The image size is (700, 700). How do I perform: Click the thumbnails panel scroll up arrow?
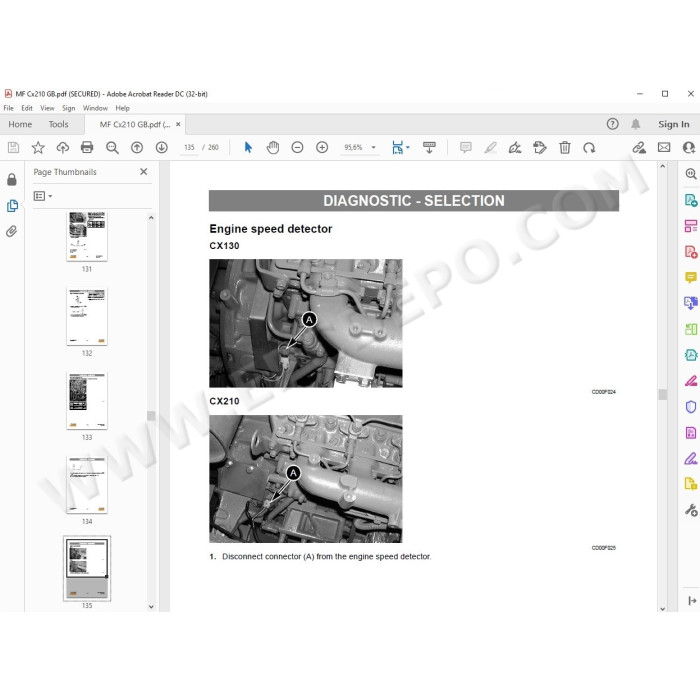coord(151,218)
